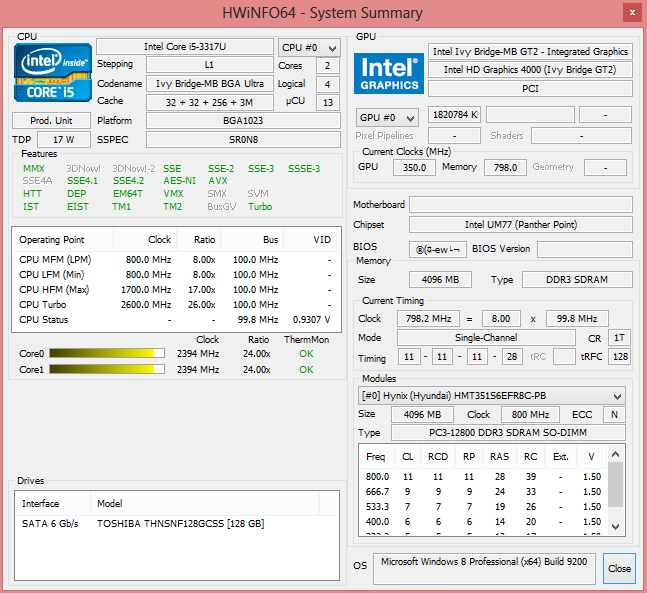Click the Codename Ivy Bridge-MB BGA Ultra field
This screenshot has width=647, height=593.
pos(210,84)
